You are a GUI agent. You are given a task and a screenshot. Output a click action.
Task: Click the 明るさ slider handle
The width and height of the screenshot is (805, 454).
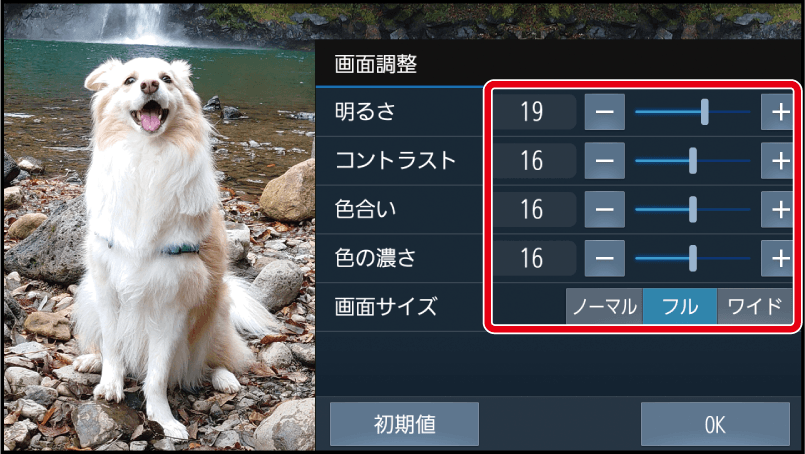pyautogui.click(x=705, y=112)
